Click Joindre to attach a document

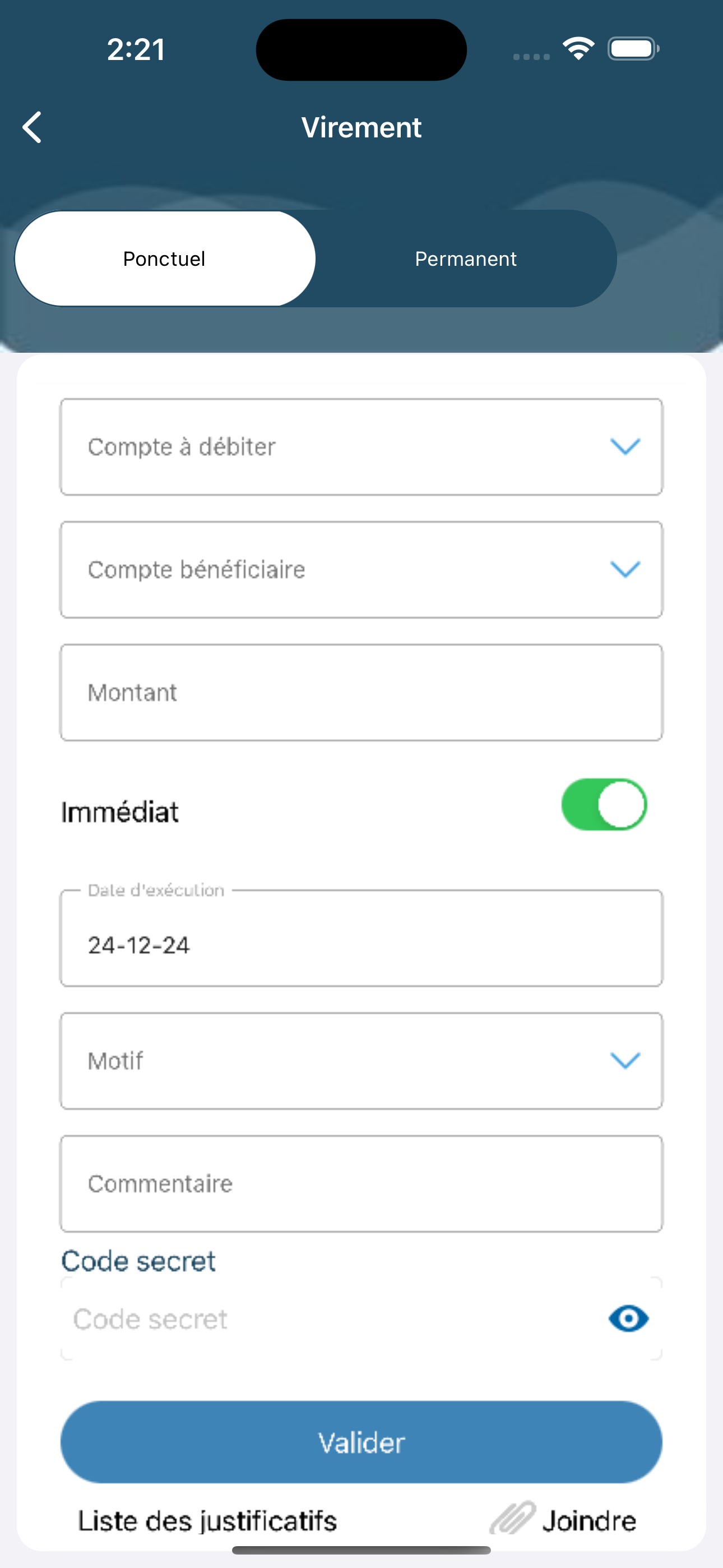[x=589, y=1520]
